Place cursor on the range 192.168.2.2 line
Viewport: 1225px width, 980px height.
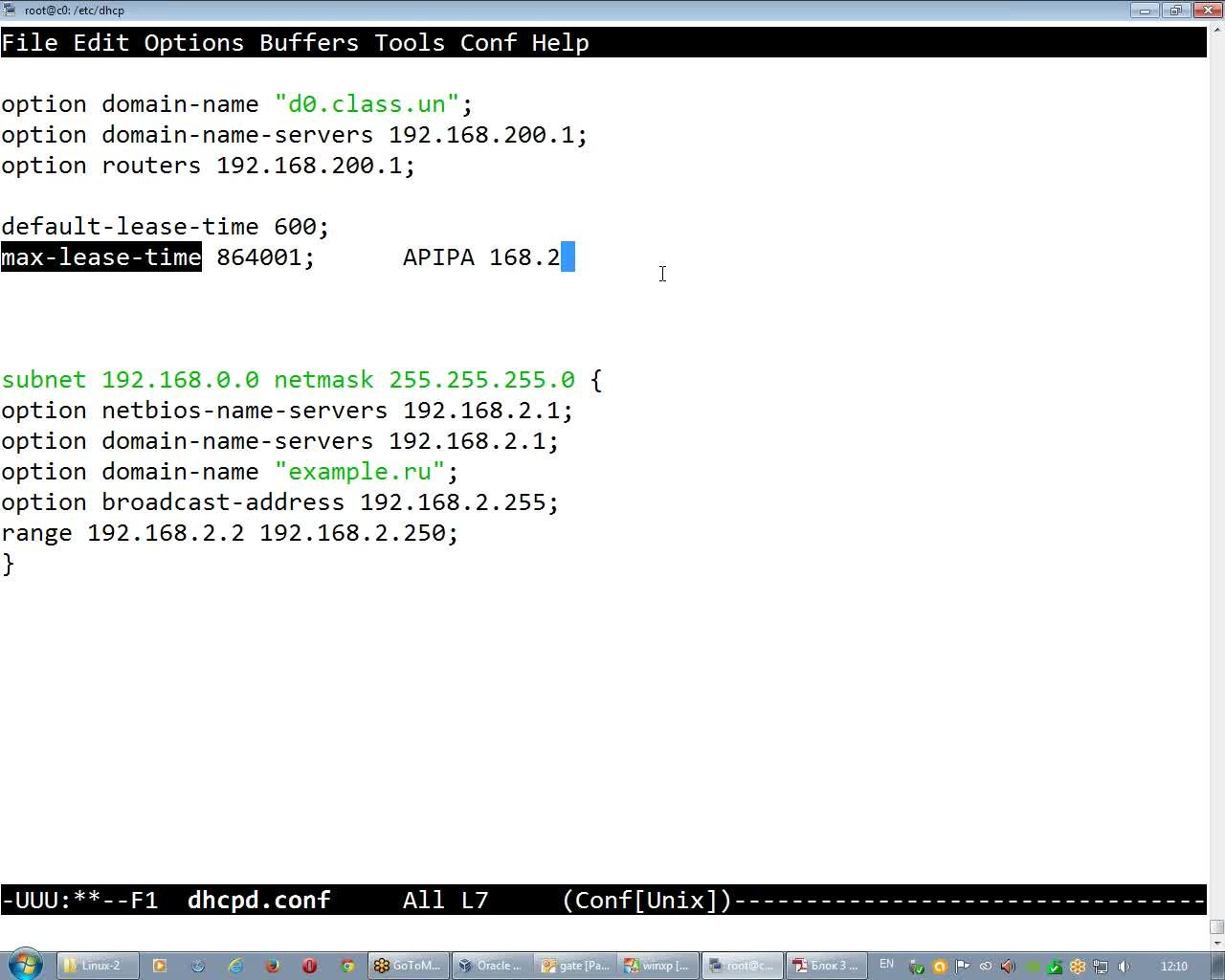pos(230,533)
